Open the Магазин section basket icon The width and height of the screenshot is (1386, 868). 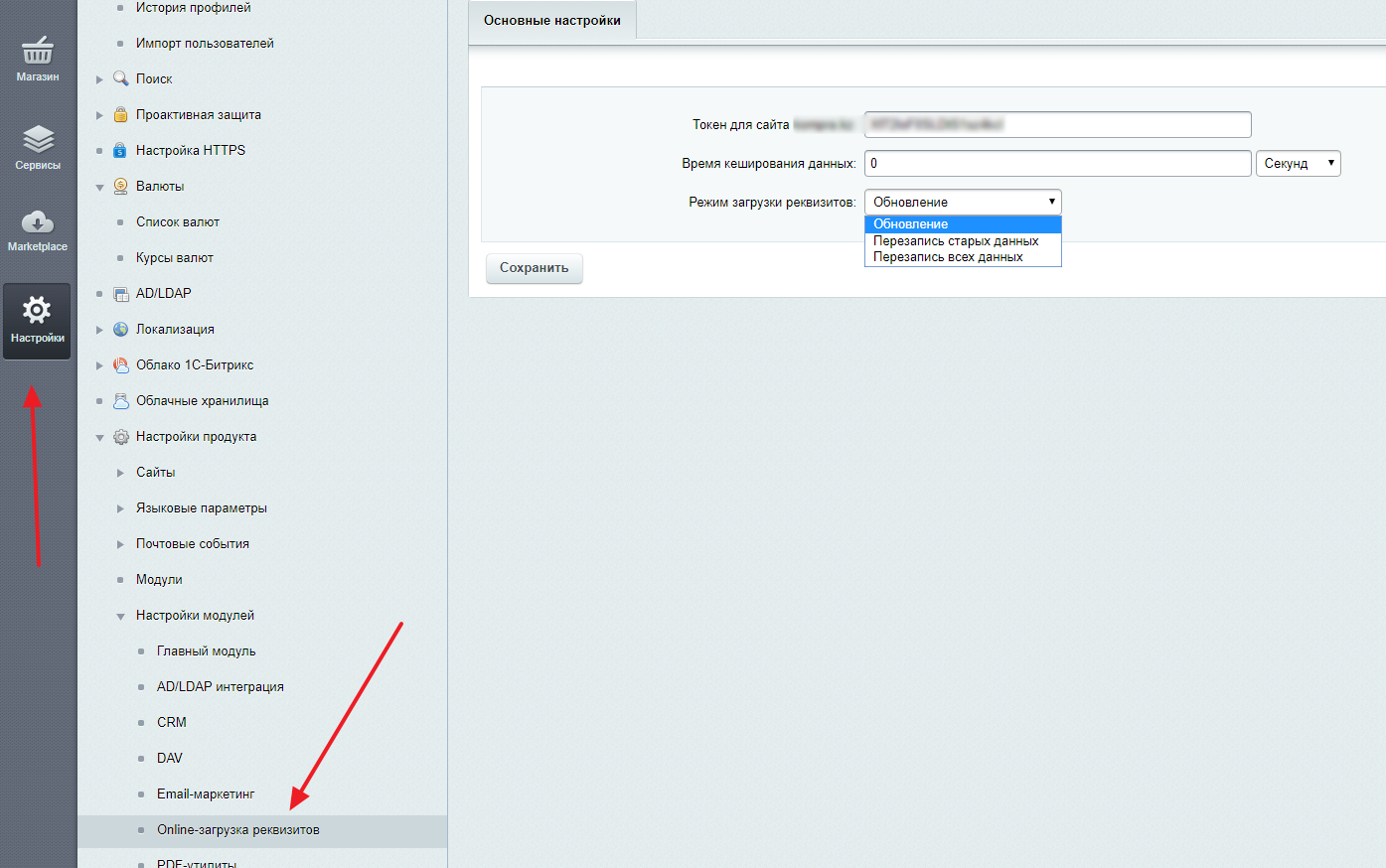tap(38, 51)
